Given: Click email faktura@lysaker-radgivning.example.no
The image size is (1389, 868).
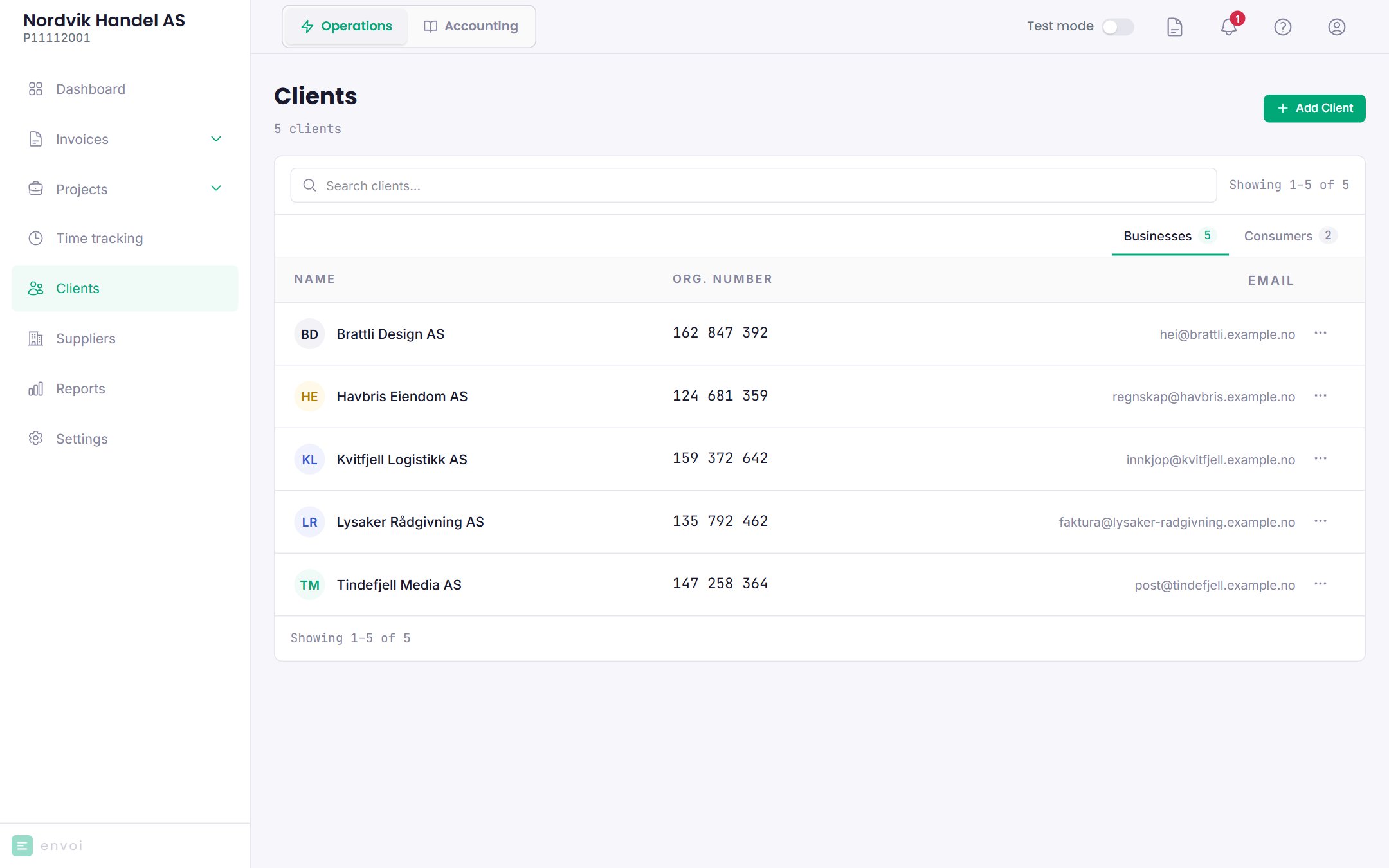Looking at the screenshot, I should 1177,522.
